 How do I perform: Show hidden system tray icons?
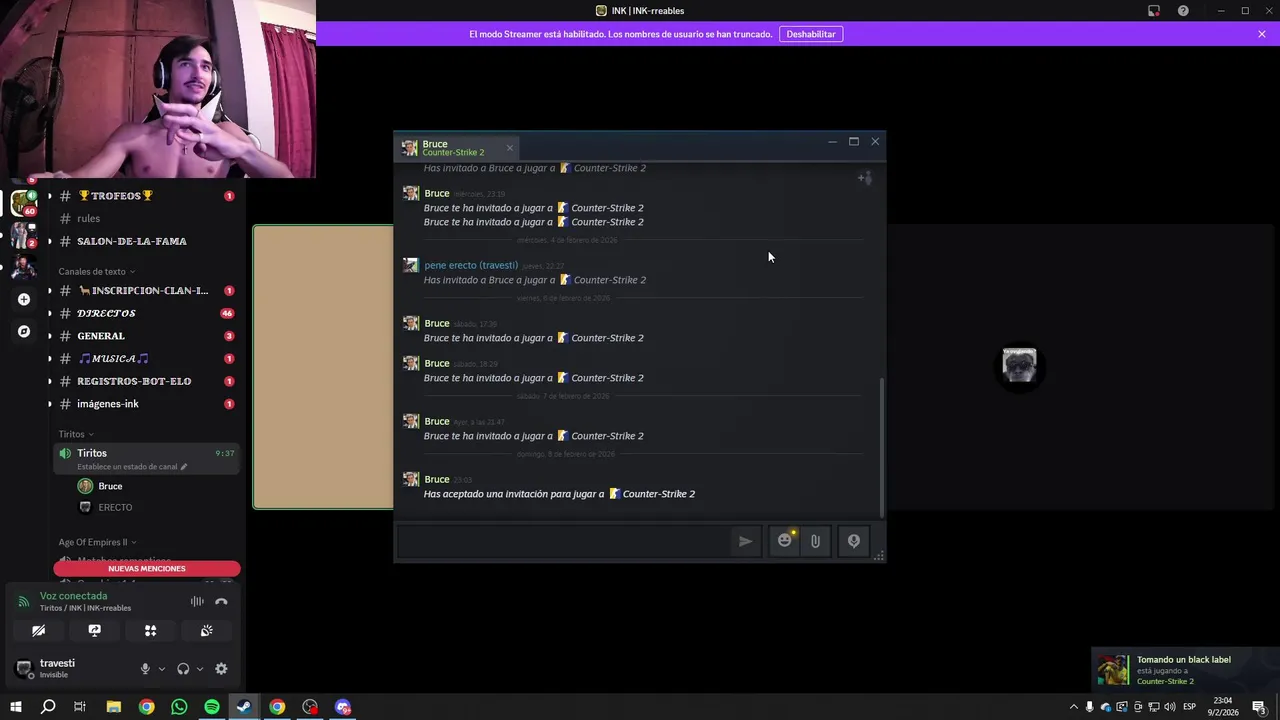(1074, 707)
